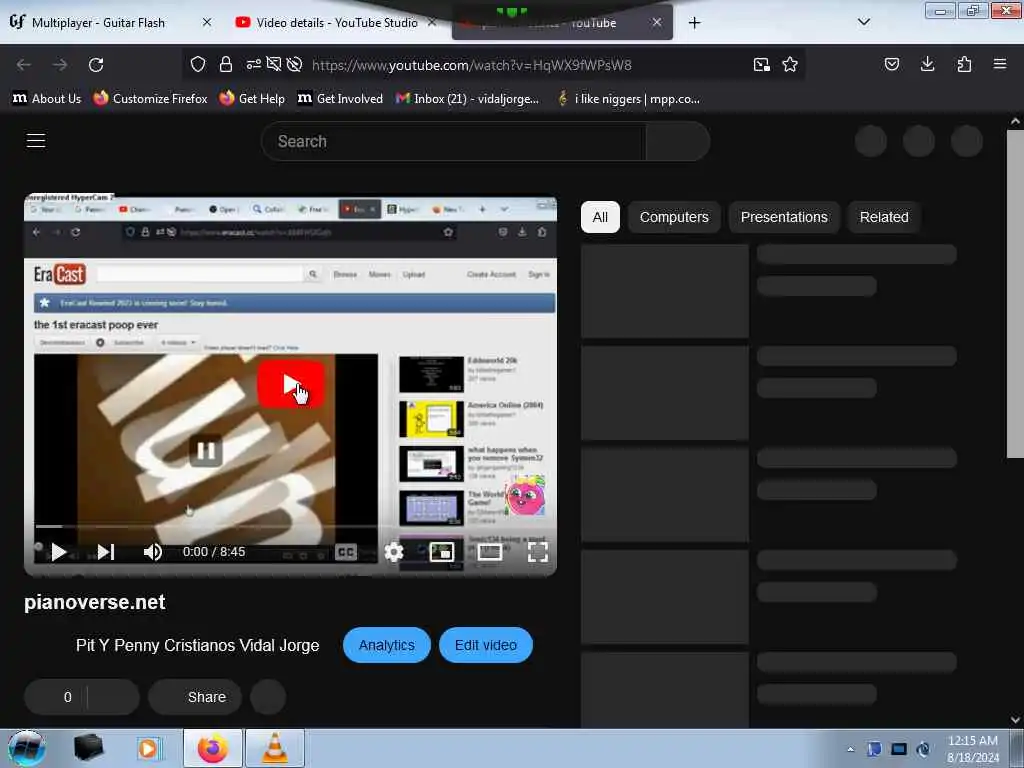Show hidden system tray icons
The image size is (1024, 768).
pyautogui.click(x=850, y=749)
